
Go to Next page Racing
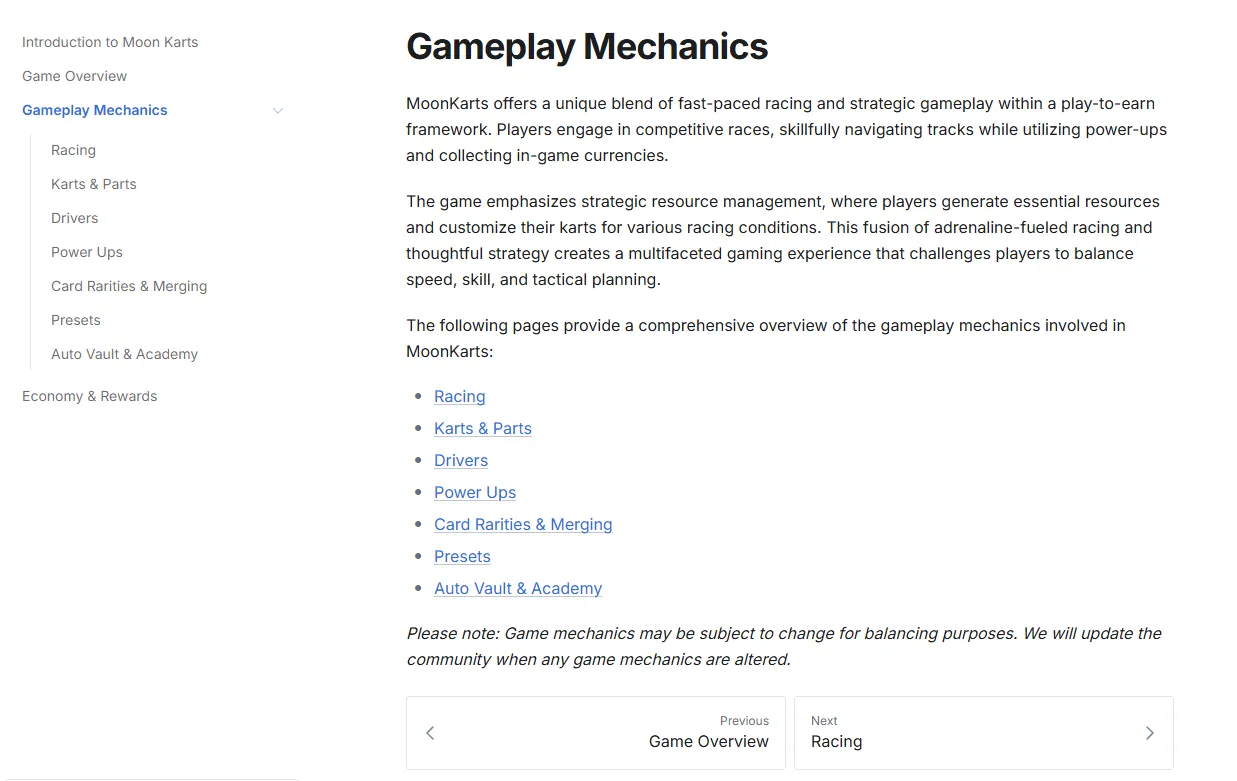coord(984,733)
